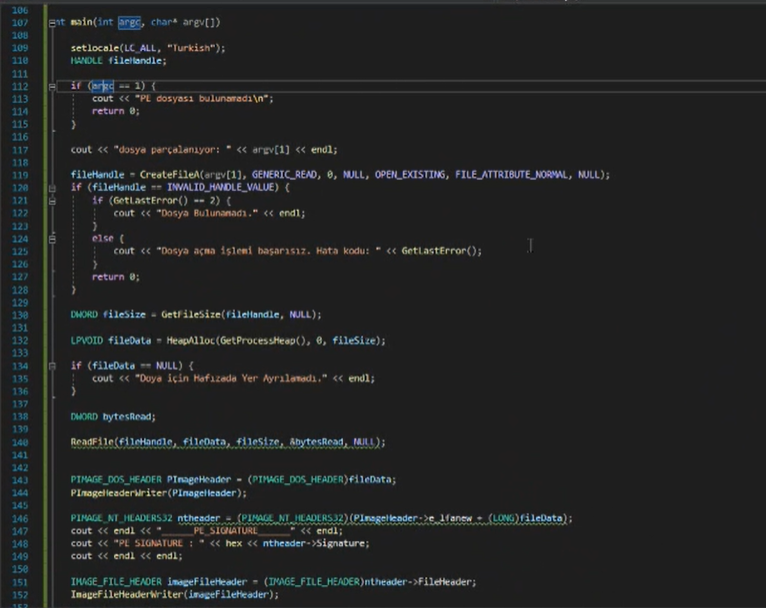
Task: Click the PImageHeaderWriter function call
Action: 119,493
